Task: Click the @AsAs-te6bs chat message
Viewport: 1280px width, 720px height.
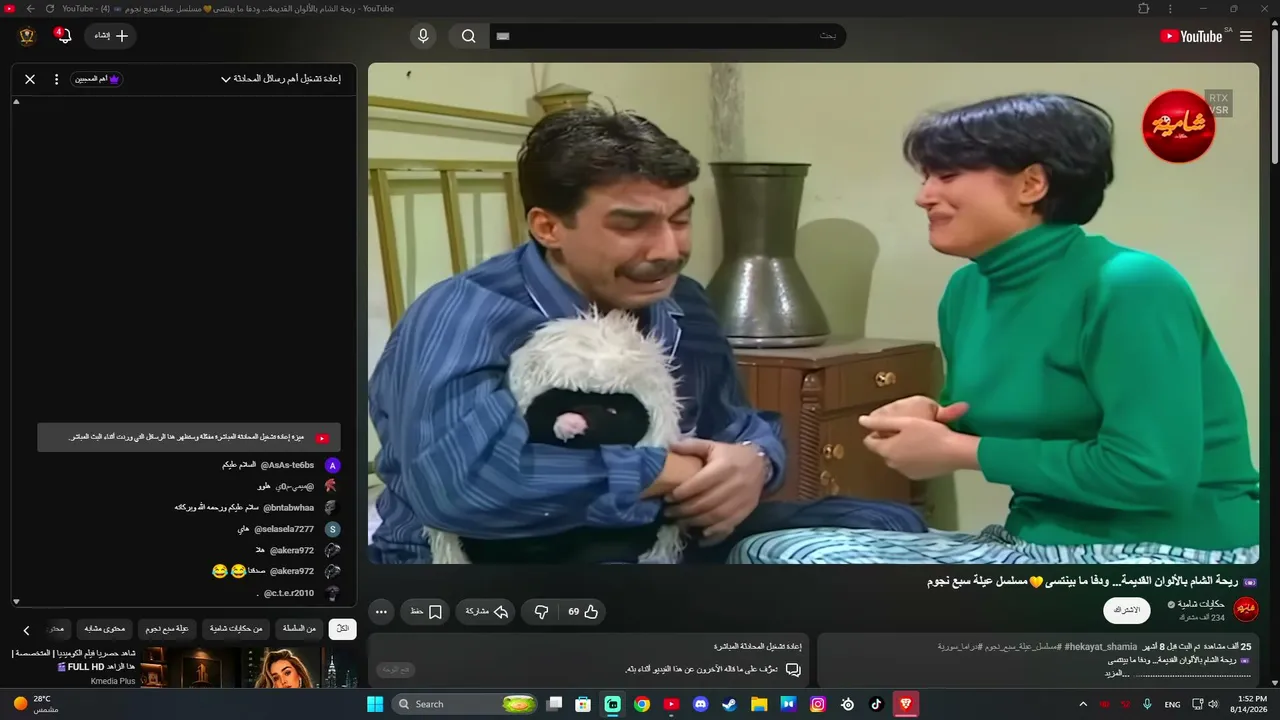Action: point(281,465)
